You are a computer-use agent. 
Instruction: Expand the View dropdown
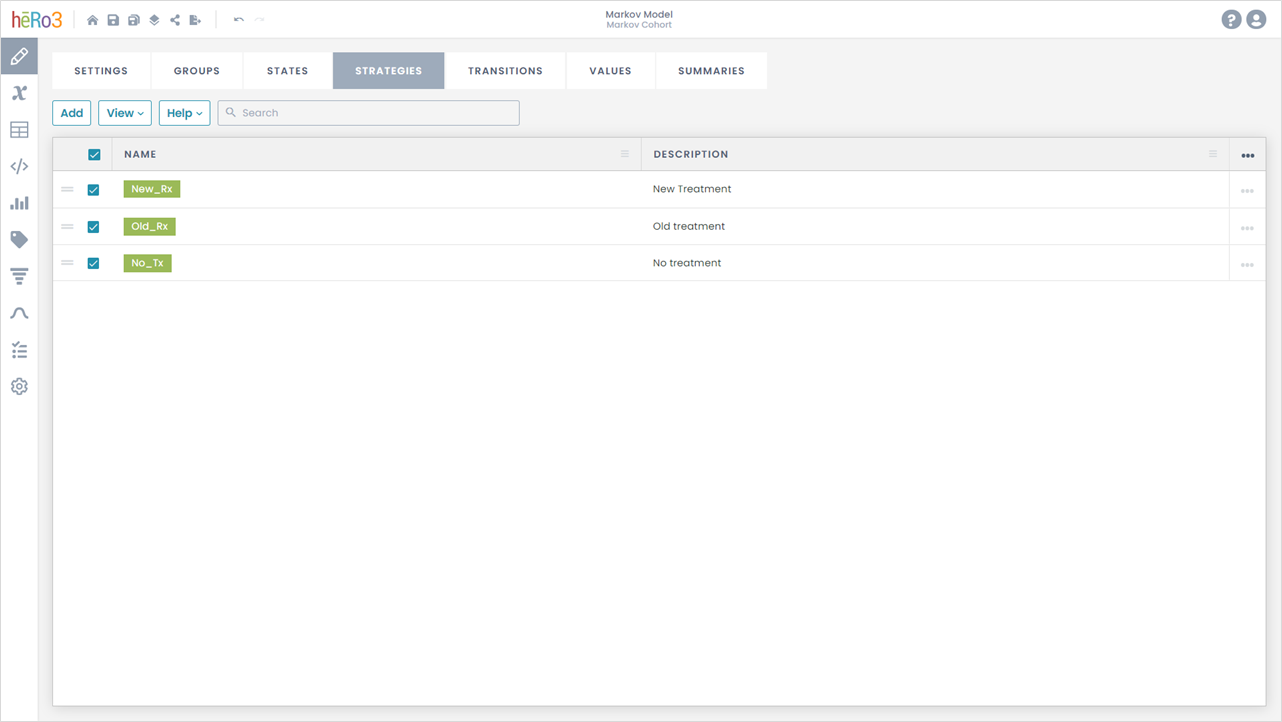point(125,113)
